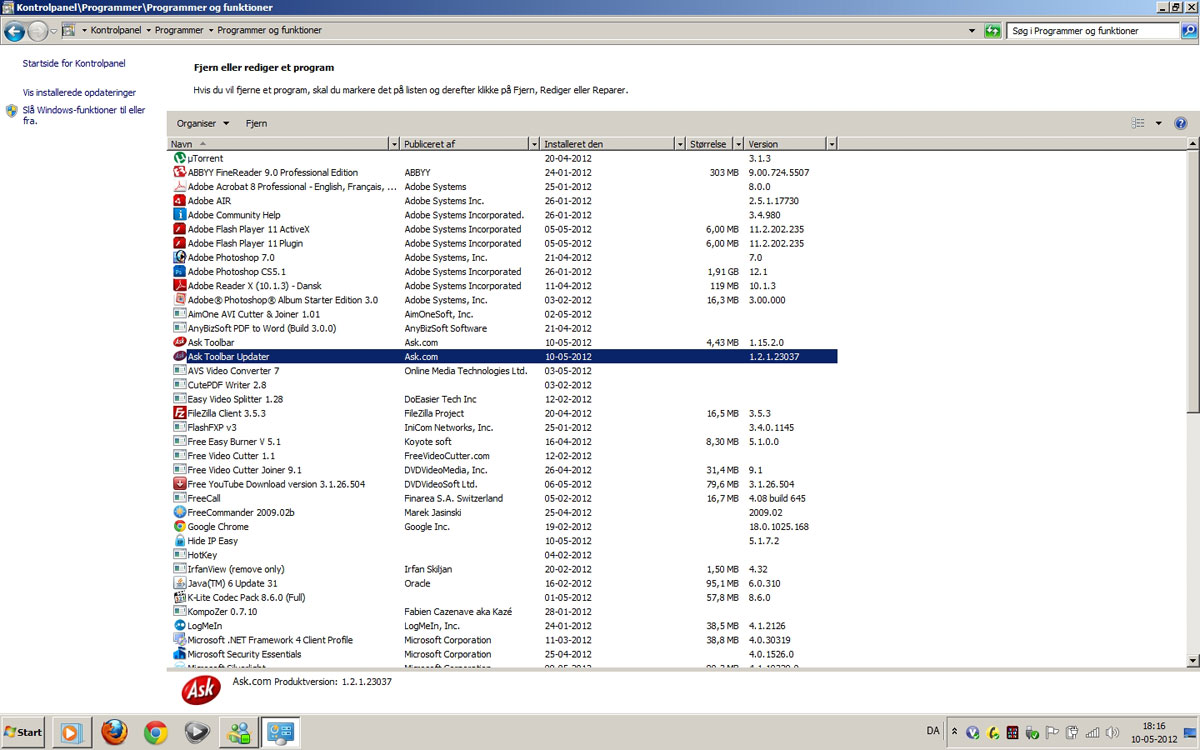Open Vis installerede opdateringer link
Viewport: 1200px width, 750px height.
click(79, 92)
